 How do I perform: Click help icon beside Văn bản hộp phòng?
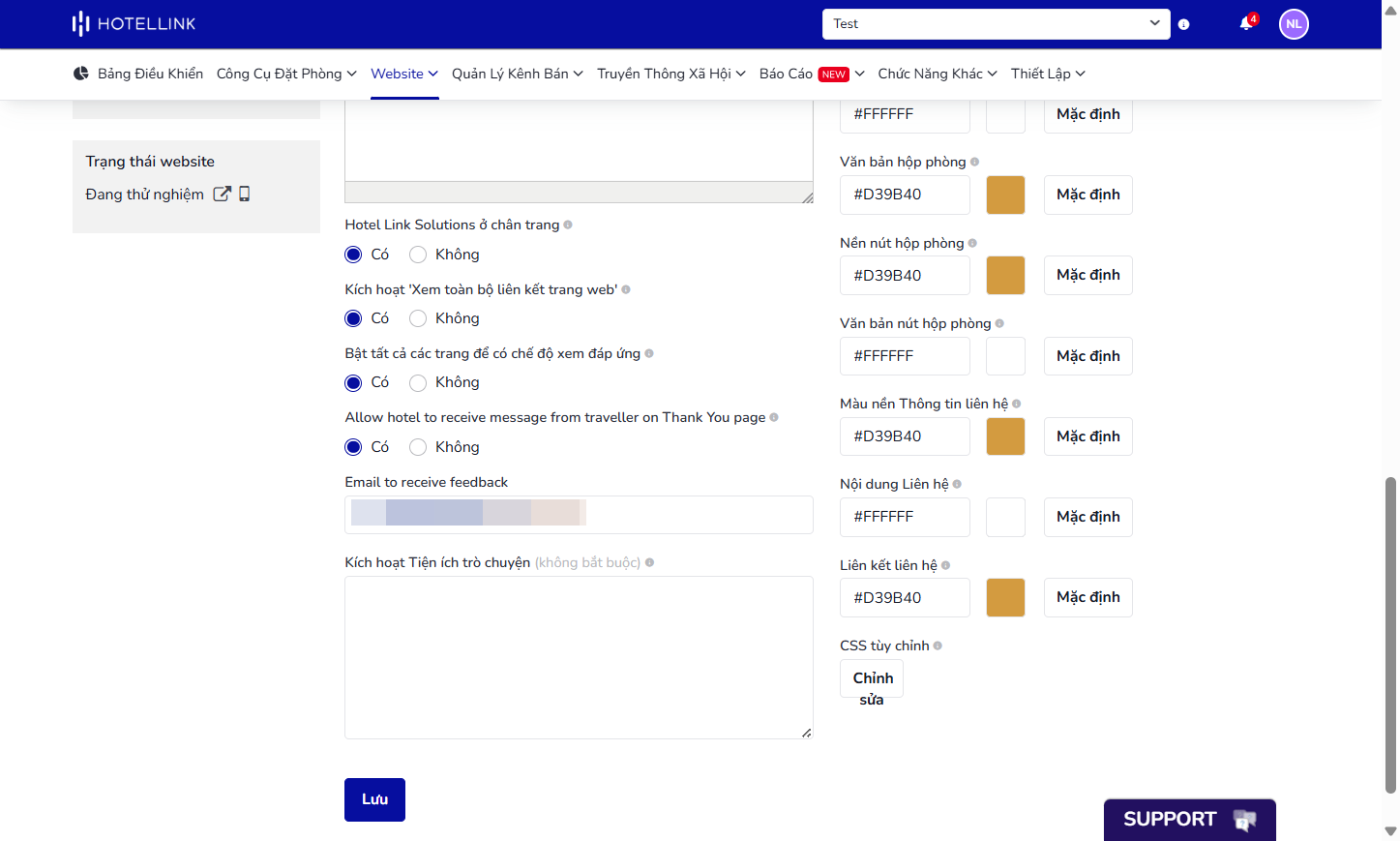(x=974, y=162)
